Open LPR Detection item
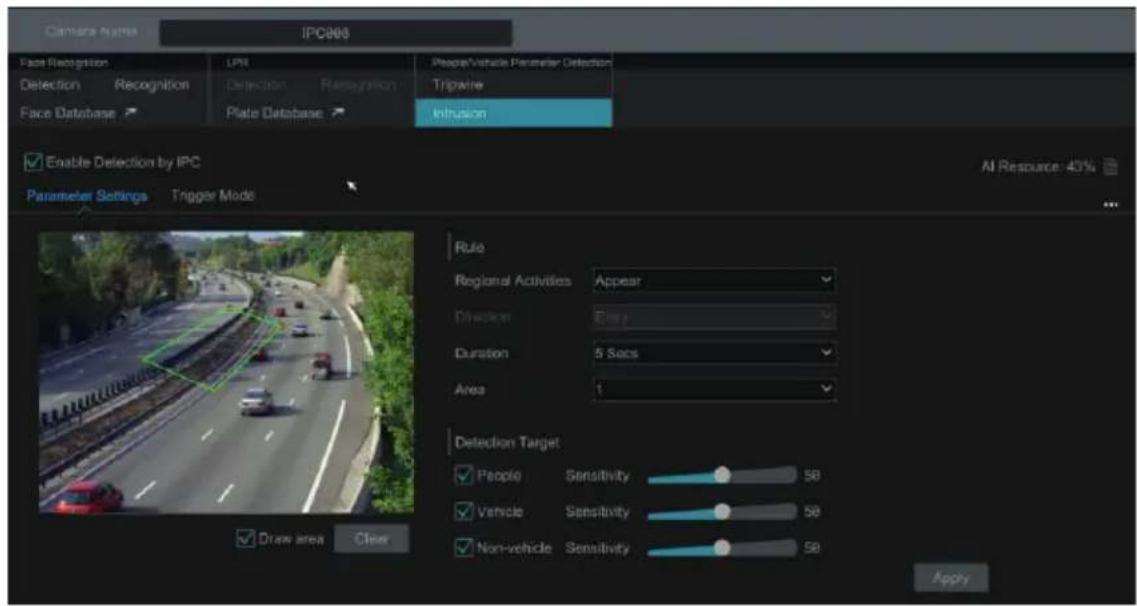Viewport: 1137px width, 606px height. tap(256, 85)
